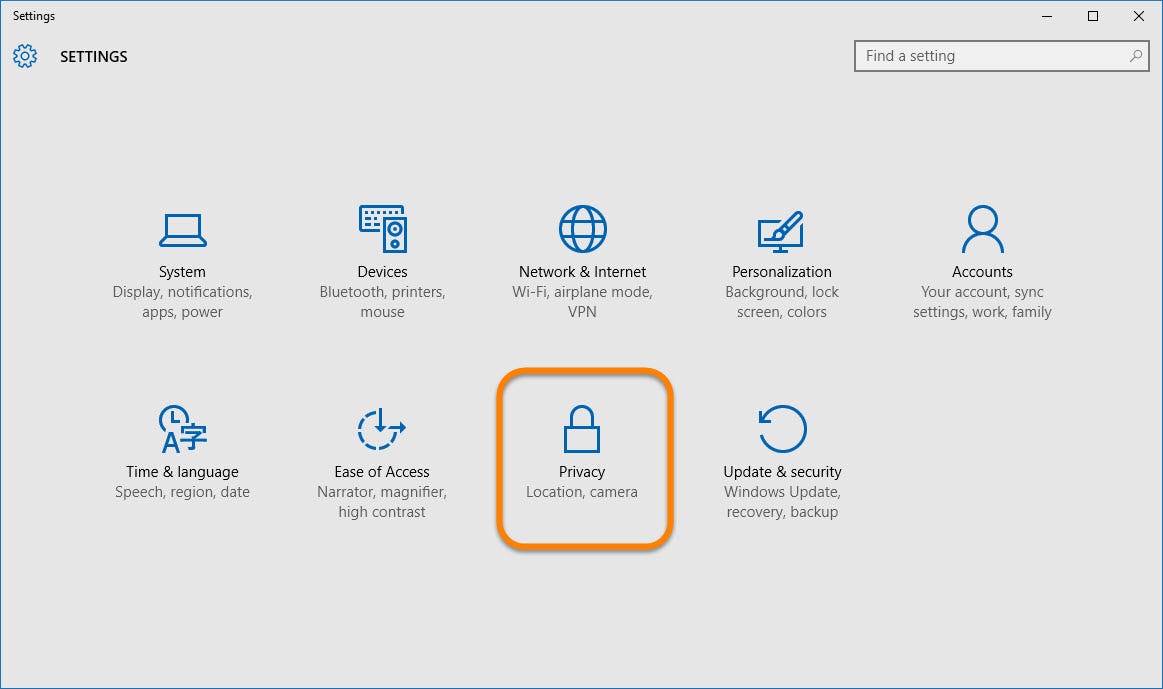Select the Settings title in the title bar
The image size is (1163, 689).
pyautogui.click(x=33, y=15)
